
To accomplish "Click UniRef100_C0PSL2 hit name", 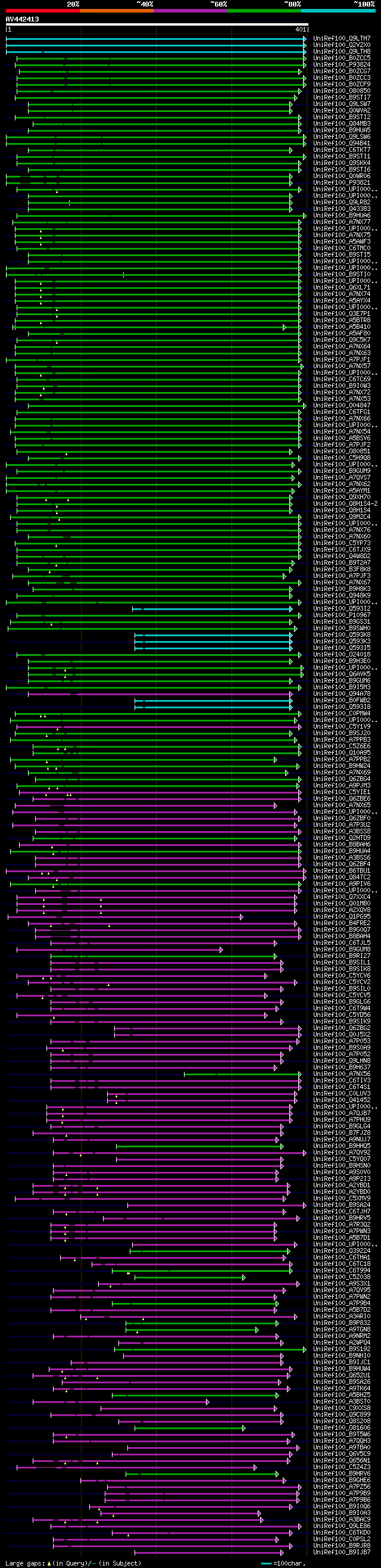I will 342,1539.
